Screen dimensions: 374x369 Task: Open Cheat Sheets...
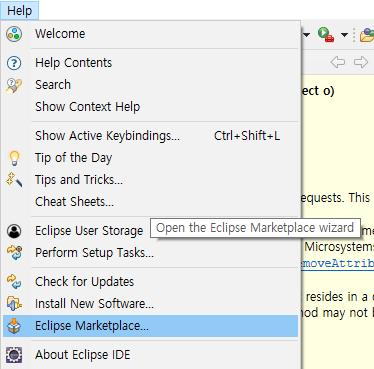[150, 202]
